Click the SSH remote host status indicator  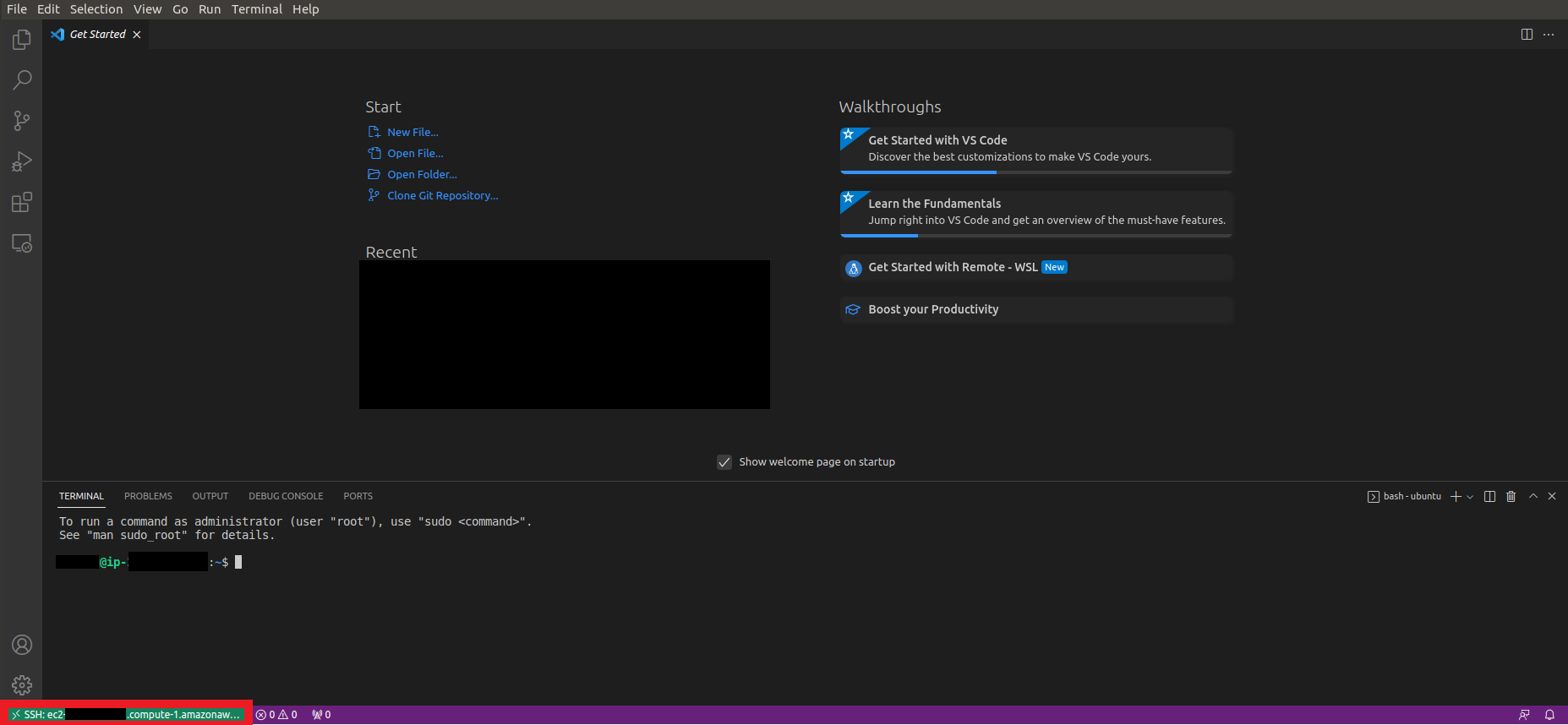tap(126, 715)
